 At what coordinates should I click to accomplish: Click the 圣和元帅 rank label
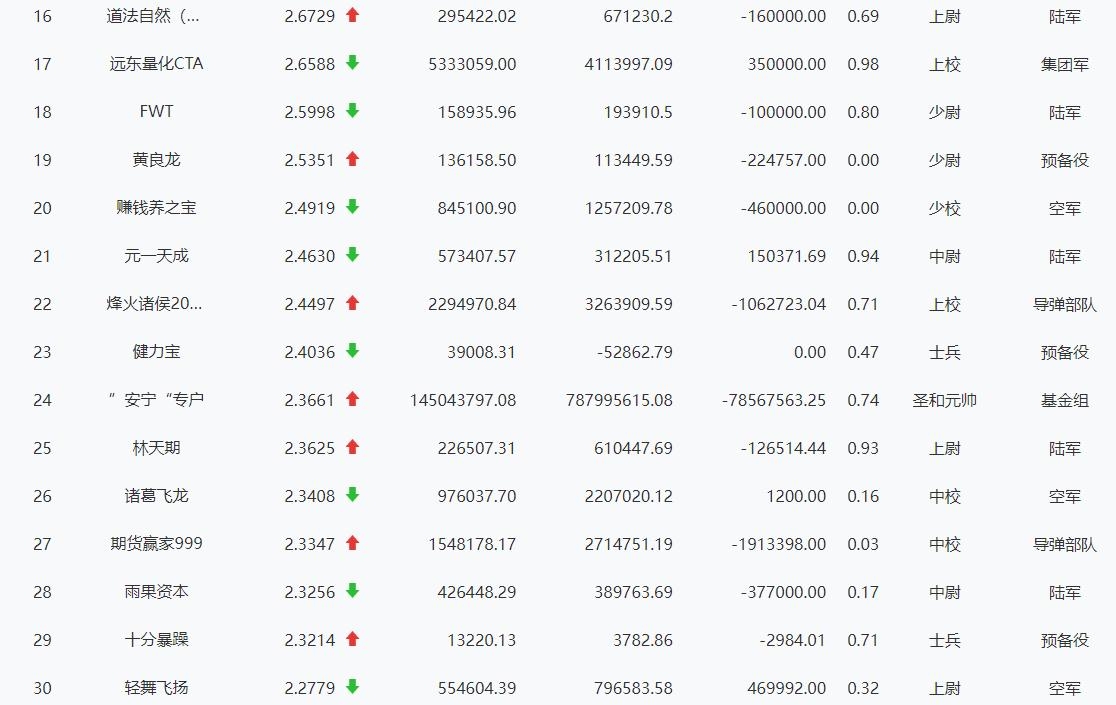(944, 400)
